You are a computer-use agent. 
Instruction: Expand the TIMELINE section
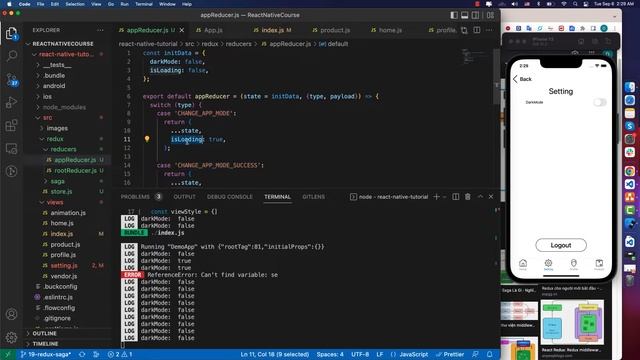tap(45, 344)
